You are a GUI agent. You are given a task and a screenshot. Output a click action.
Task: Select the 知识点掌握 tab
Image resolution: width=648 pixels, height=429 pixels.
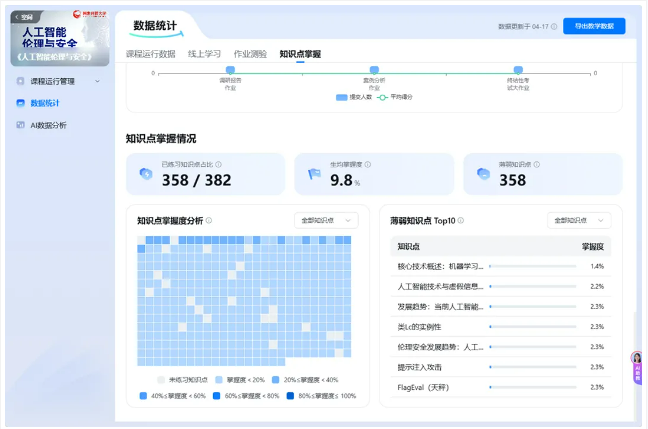[x=300, y=54]
